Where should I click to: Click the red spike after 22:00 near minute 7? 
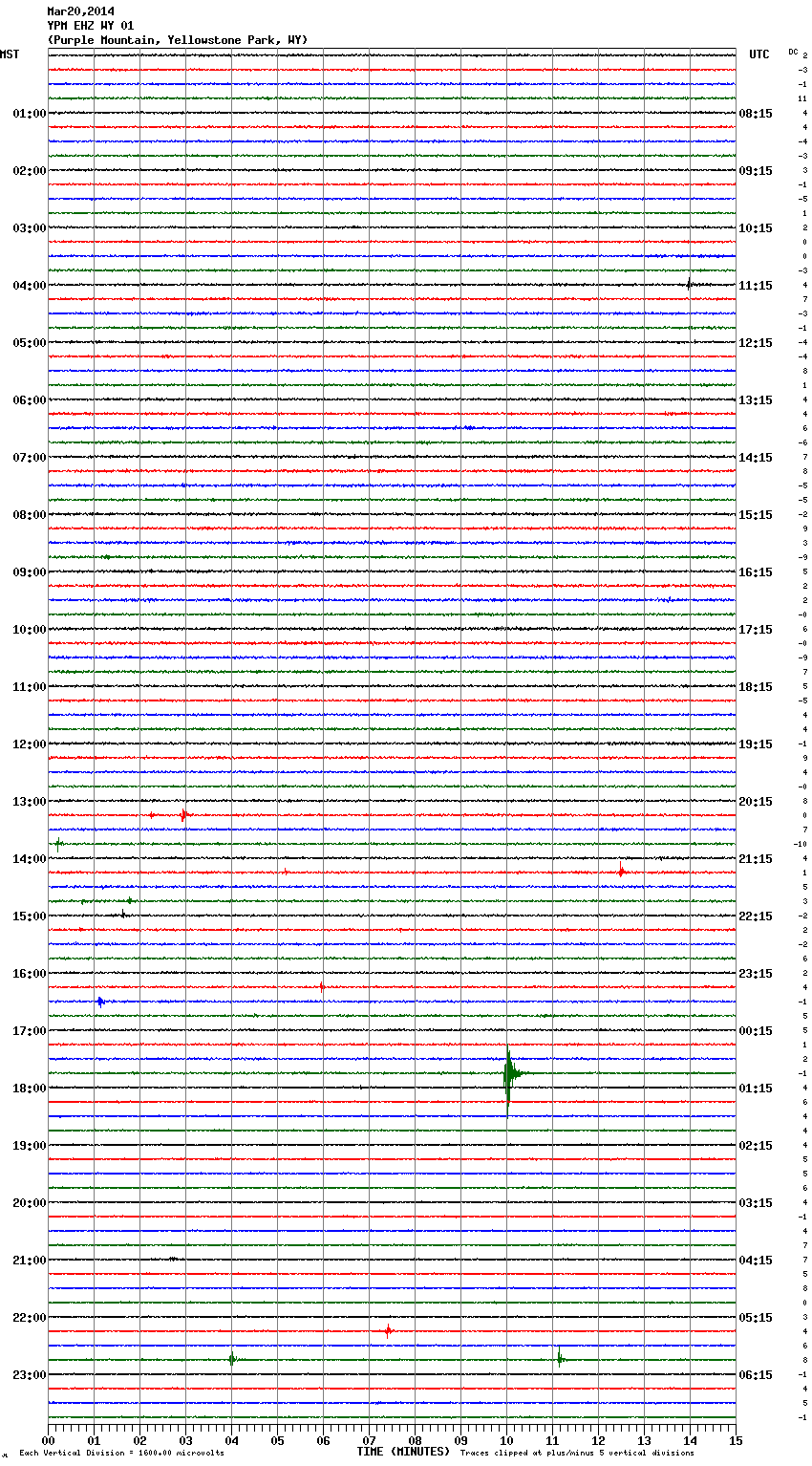click(388, 1330)
